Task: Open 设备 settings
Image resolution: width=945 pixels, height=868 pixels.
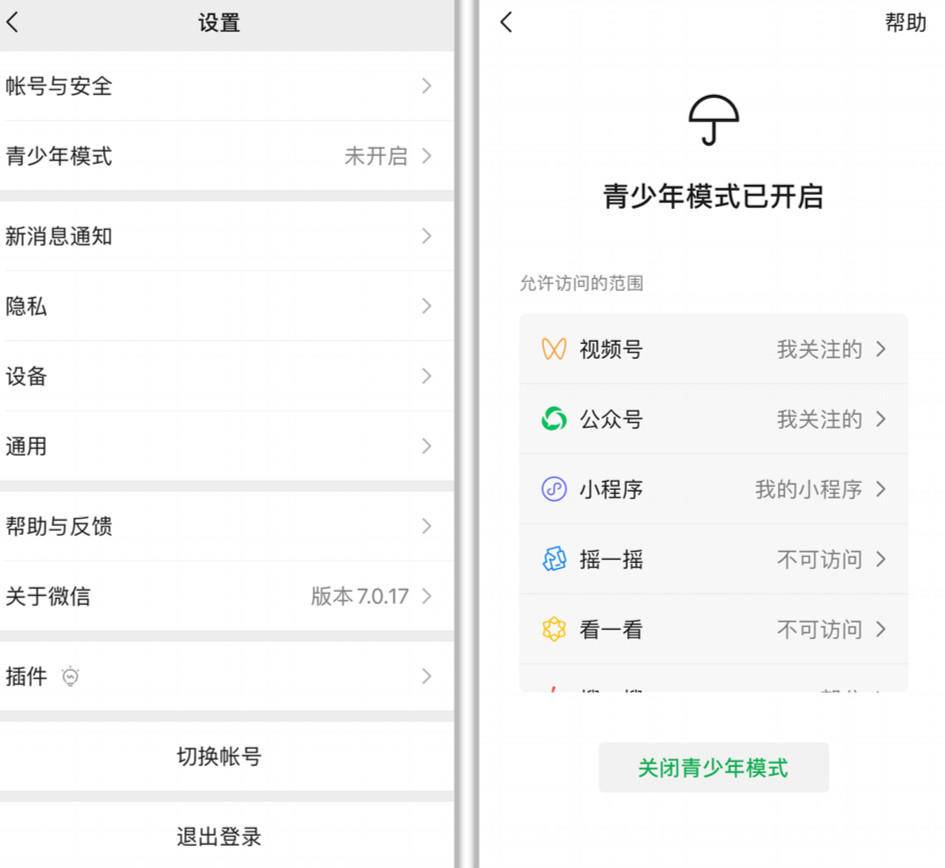Action: click(x=227, y=376)
